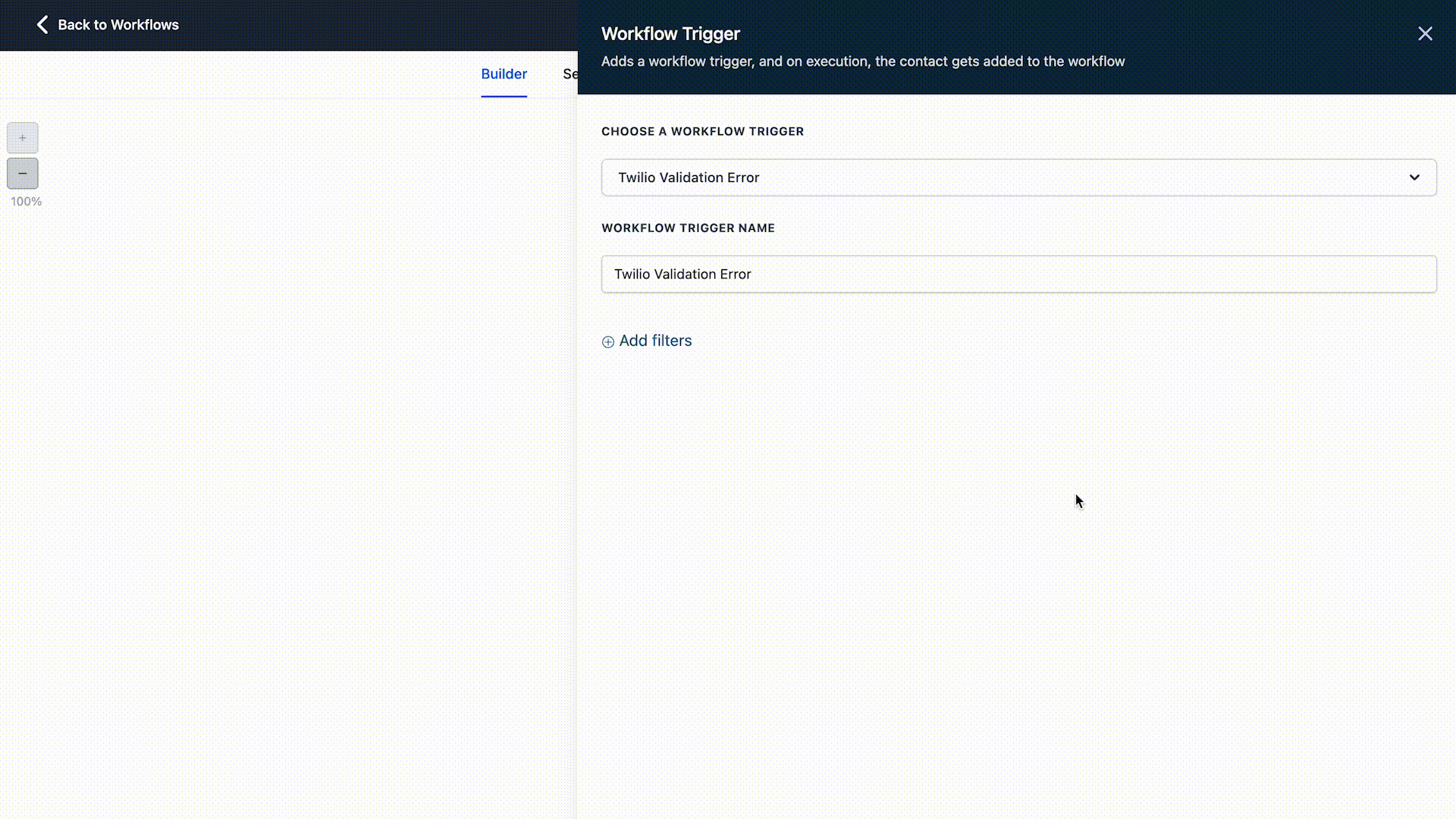Viewport: 1456px width, 819px height.
Task: Click inside trigger name text after 'Error'
Action: point(753,275)
